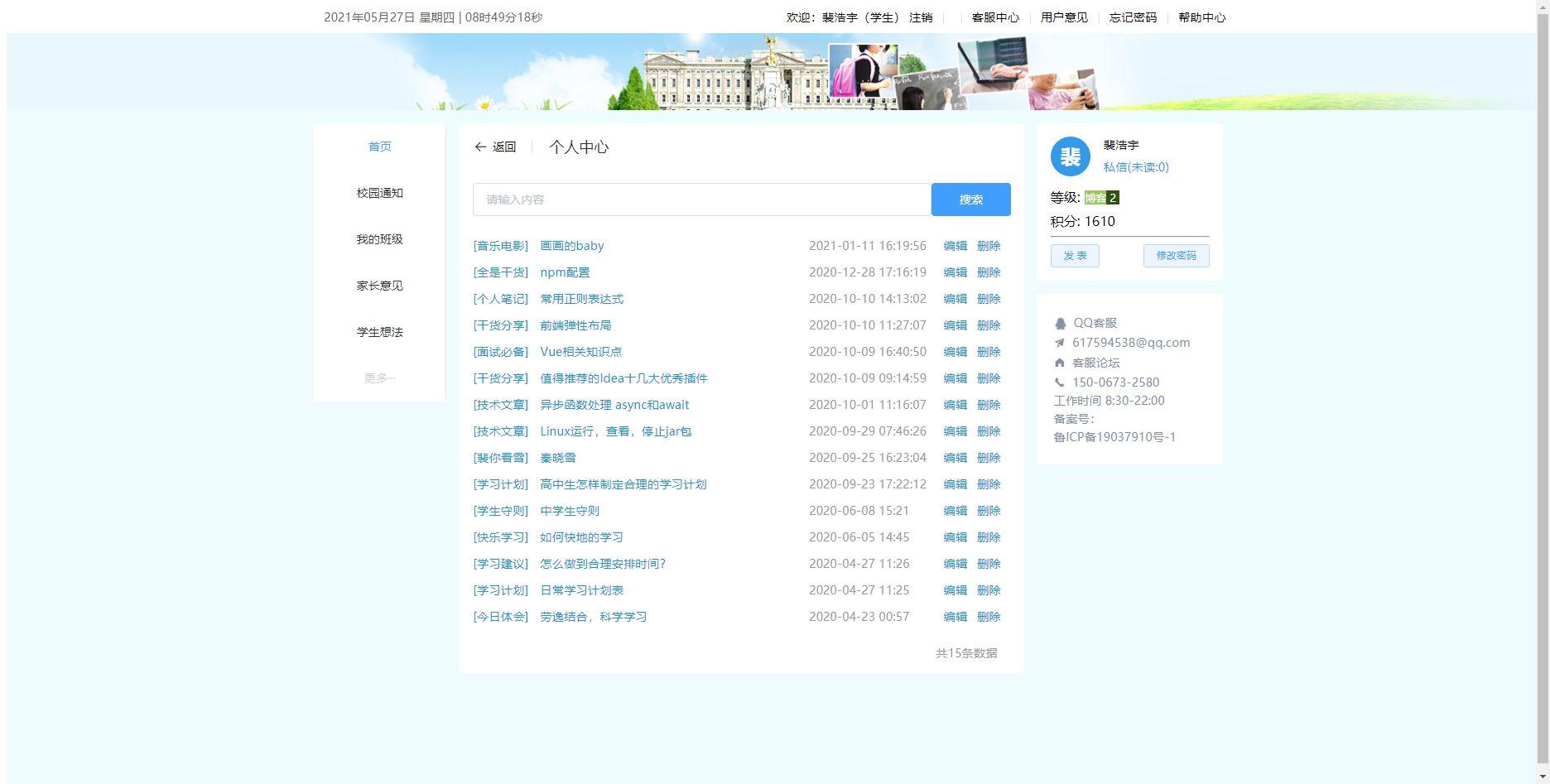
Task: Edit the Vue相关知识点 post
Action: pyautogui.click(x=956, y=352)
